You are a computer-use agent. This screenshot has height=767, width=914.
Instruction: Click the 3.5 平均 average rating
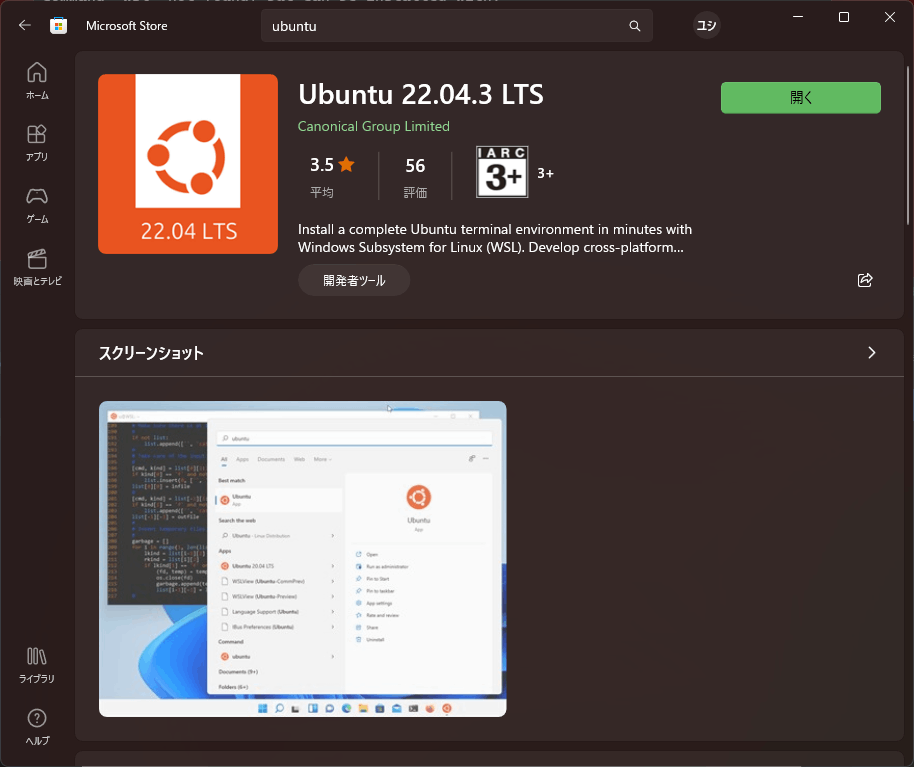click(332, 177)
